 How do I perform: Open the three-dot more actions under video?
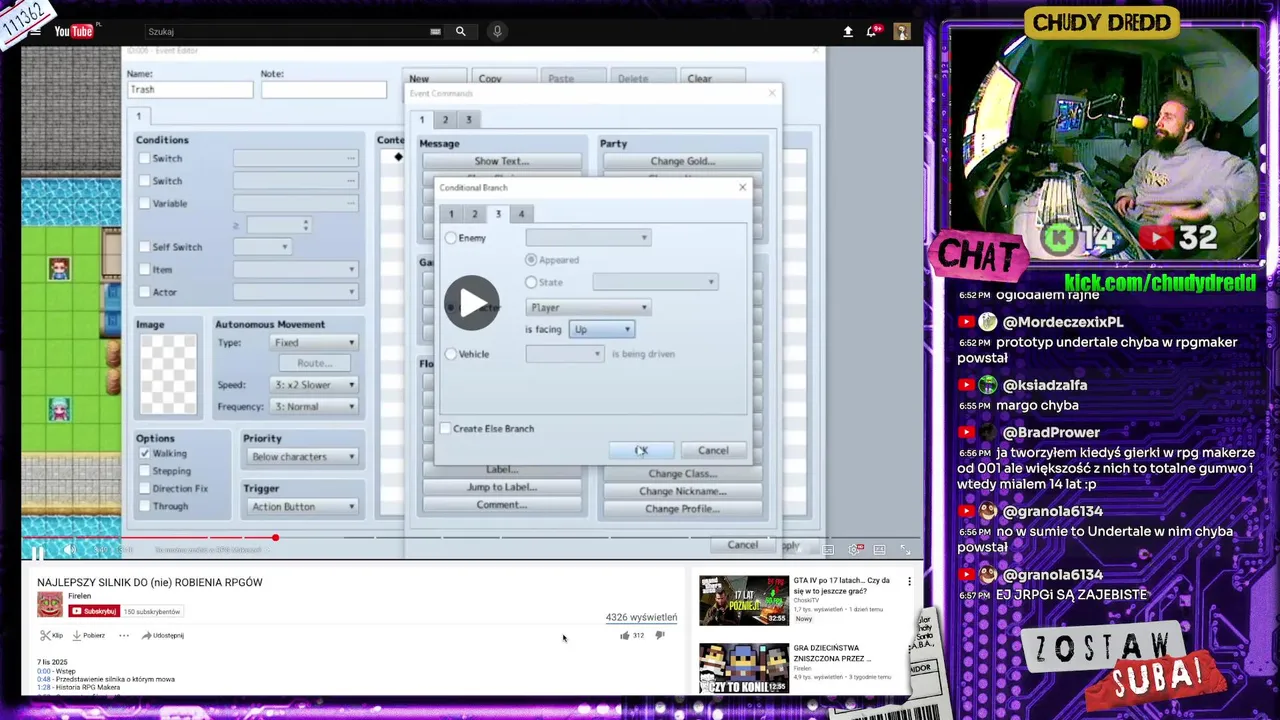(124, 635)
